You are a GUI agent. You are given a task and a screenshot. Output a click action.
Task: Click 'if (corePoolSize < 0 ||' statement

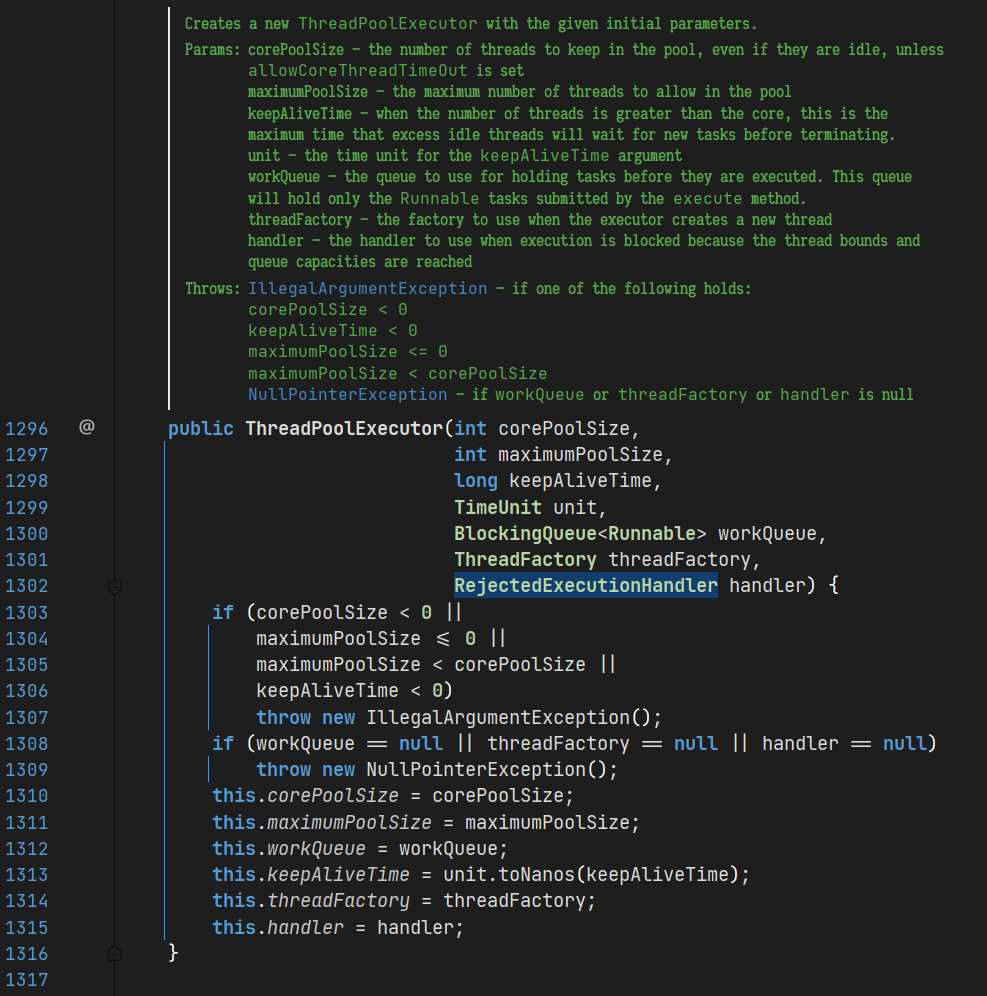pyautogui.click(x=337, y=612)
